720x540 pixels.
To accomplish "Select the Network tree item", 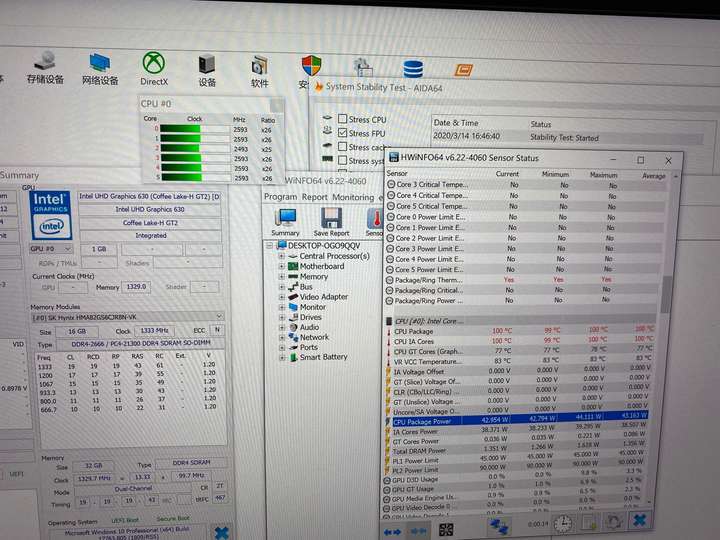I will pos(315,337).
